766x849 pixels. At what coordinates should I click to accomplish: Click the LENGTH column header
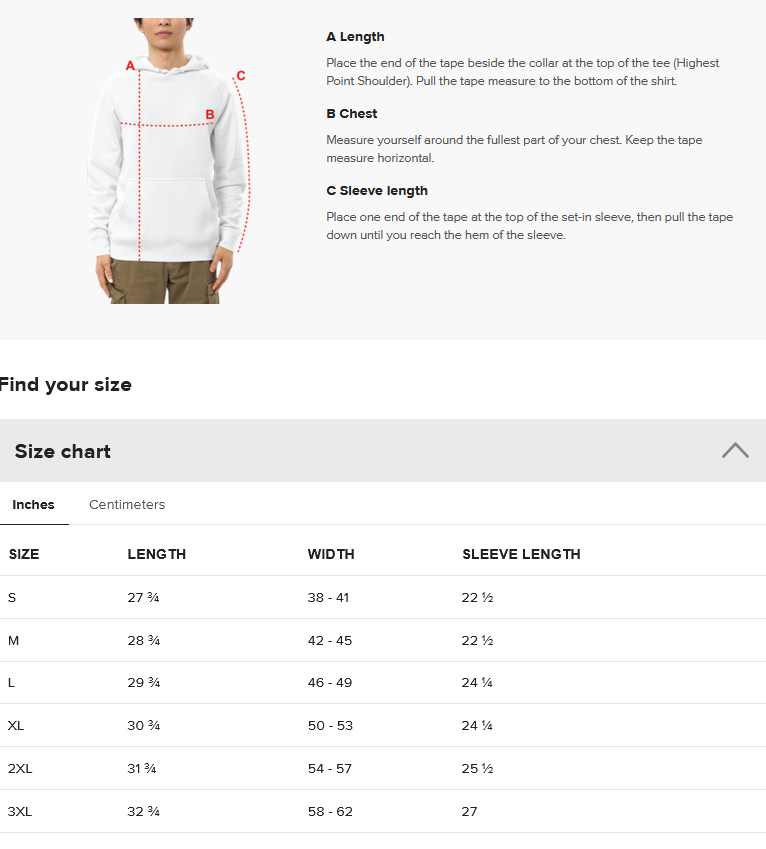156,554
